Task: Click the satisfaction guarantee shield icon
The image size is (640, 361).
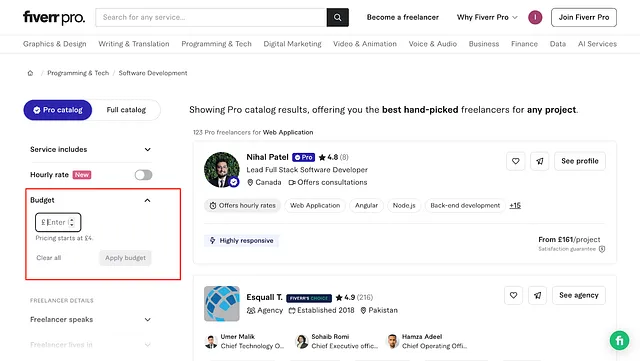Action: [602, 249]
